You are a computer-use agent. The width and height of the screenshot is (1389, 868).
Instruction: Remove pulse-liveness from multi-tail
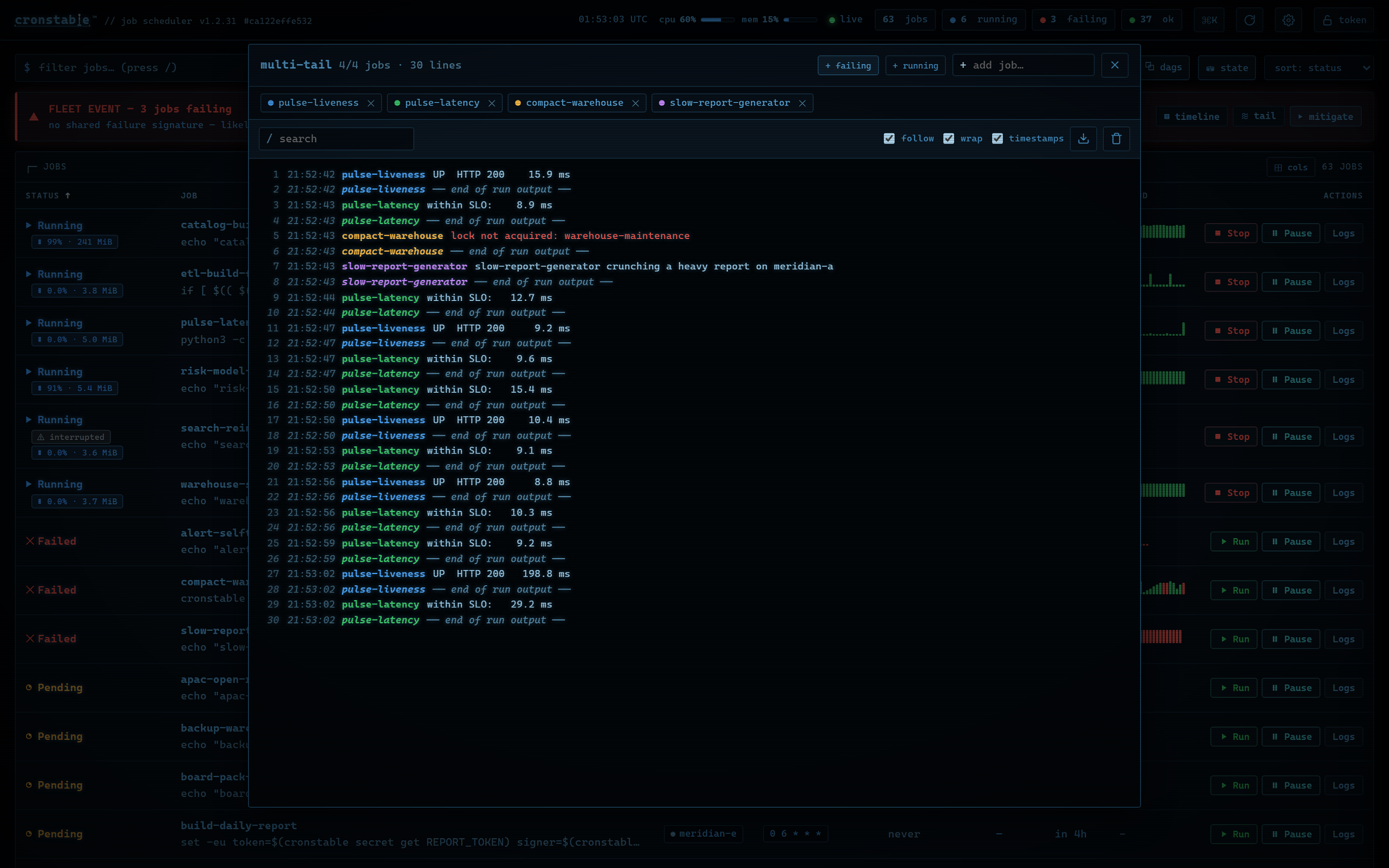click(371, 103)
